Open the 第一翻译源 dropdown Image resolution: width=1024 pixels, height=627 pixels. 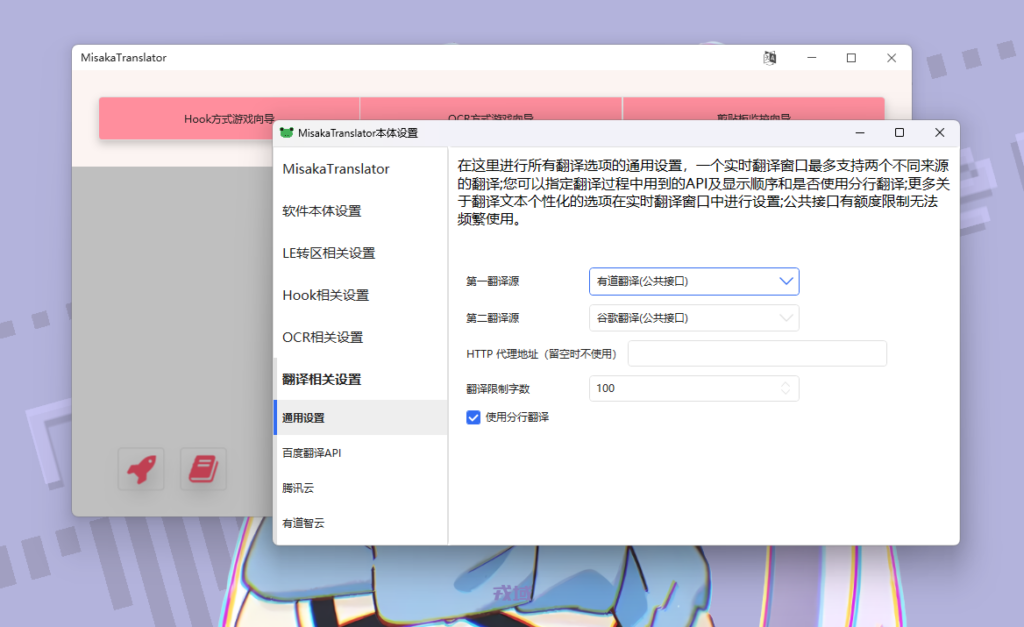pos(694,281)
